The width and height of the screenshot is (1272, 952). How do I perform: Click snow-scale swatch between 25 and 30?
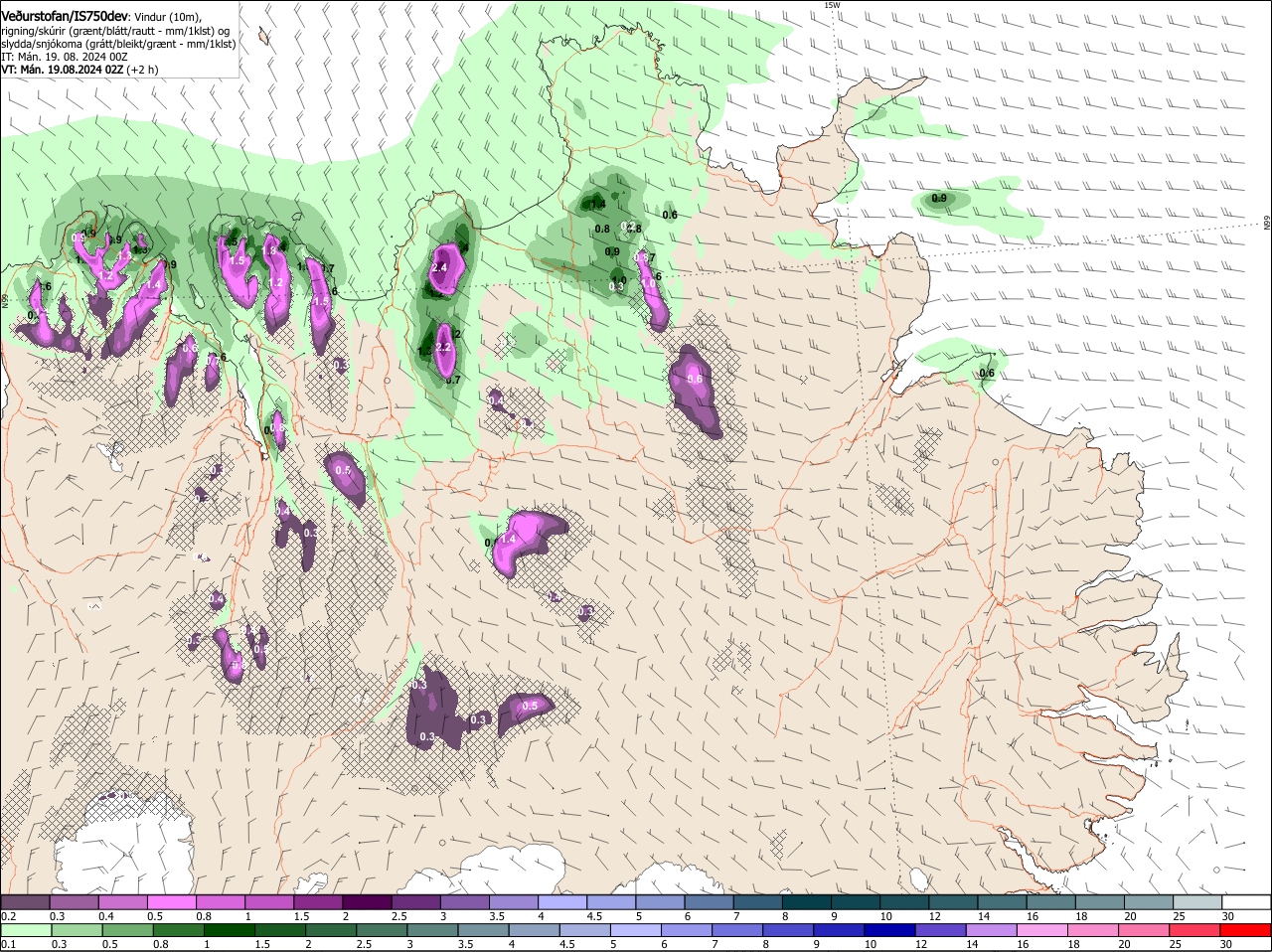(1195, 901)
